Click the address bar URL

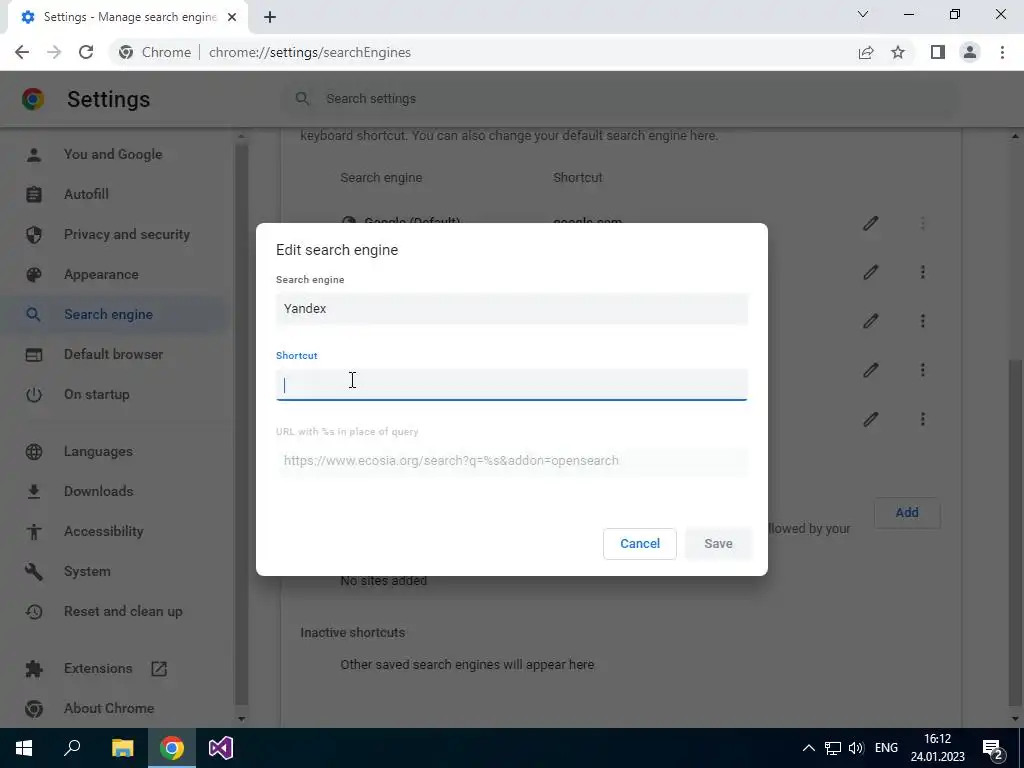(310, 52)
